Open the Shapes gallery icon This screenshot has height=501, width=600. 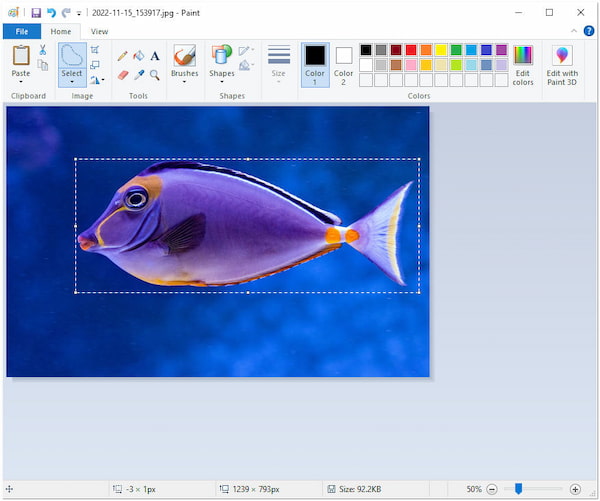[x=222, y=54]
